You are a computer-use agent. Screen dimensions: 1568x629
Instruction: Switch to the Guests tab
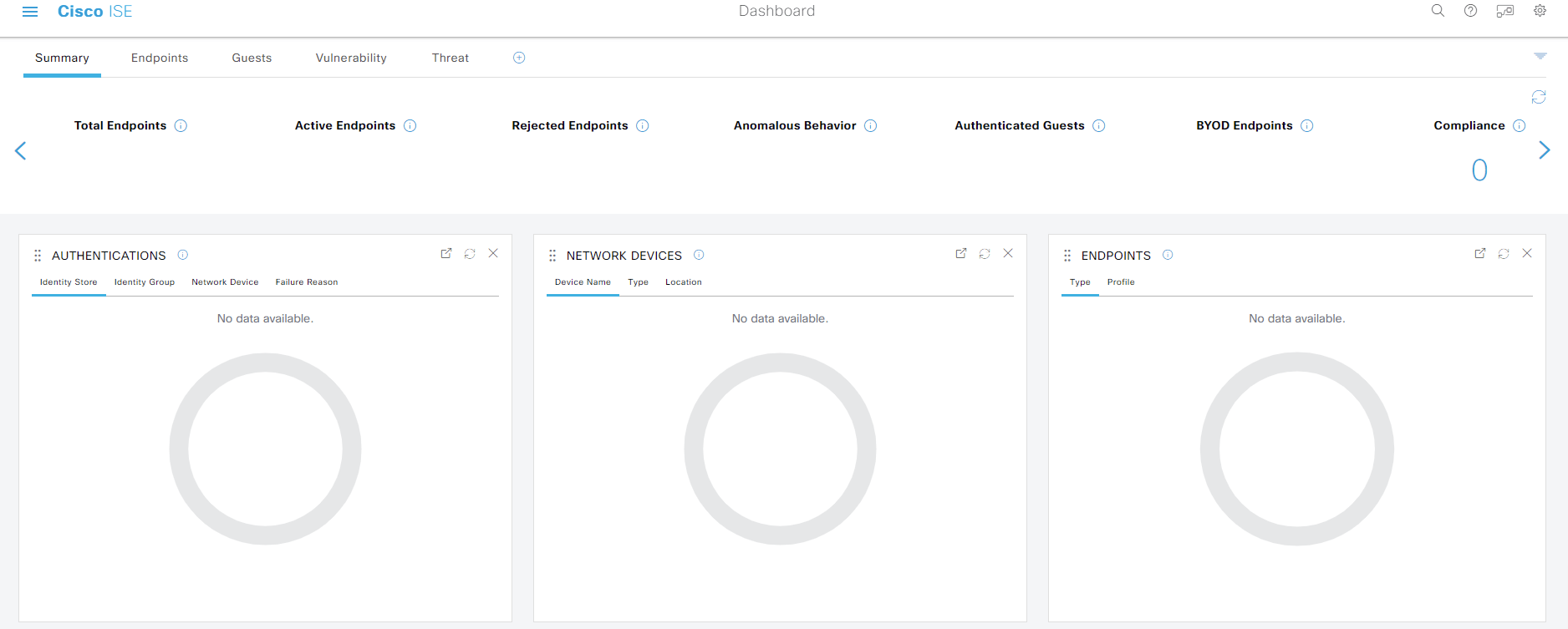tap(252, 58)
